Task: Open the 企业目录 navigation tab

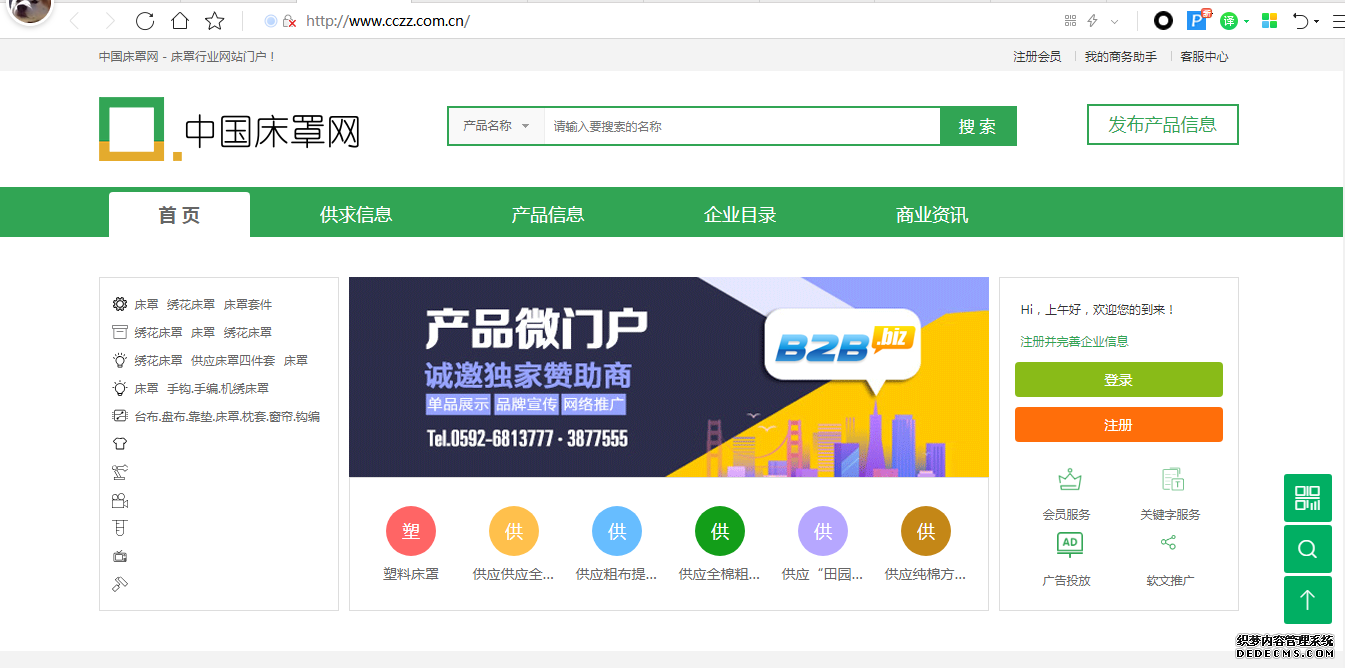Action: coord(740,214)
